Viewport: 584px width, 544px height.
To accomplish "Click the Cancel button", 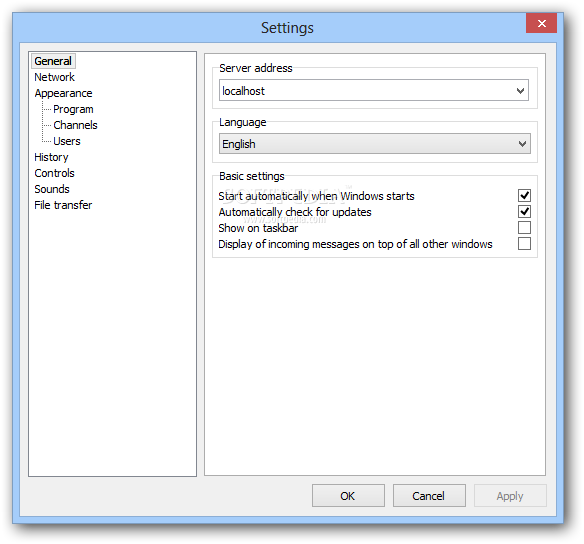I will pos(429,496).
